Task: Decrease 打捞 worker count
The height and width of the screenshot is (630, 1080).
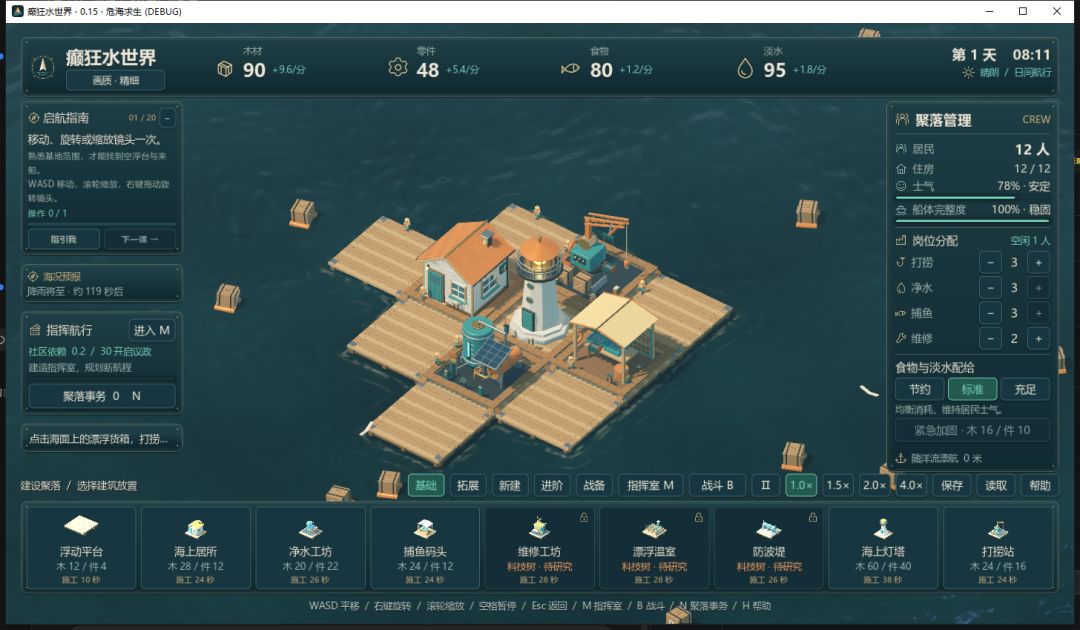Action: (990, 262)
